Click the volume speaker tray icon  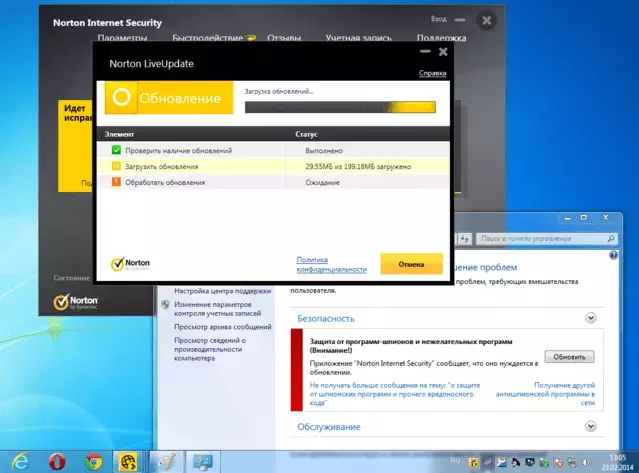coord(586,462)
